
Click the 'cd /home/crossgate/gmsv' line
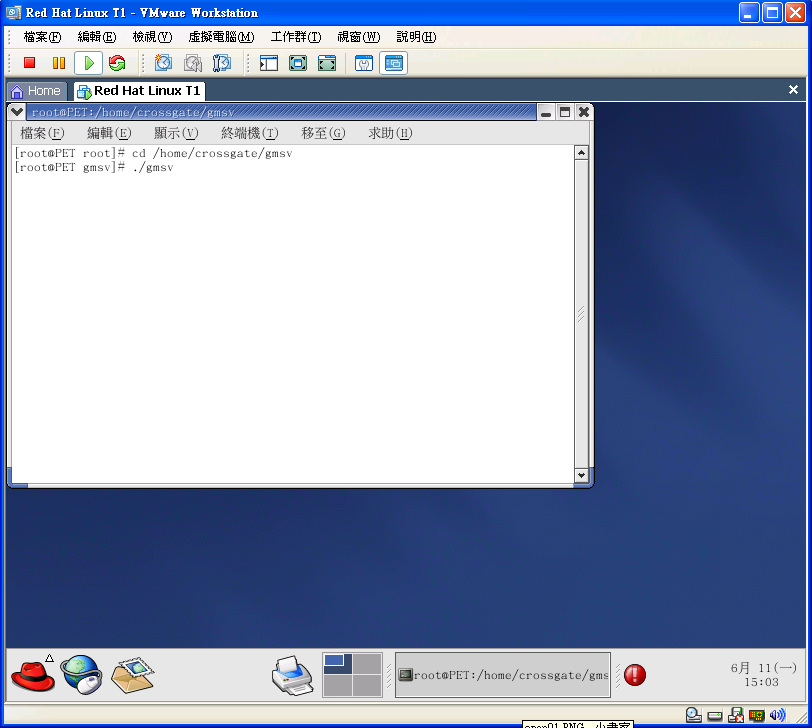(212, 153)
